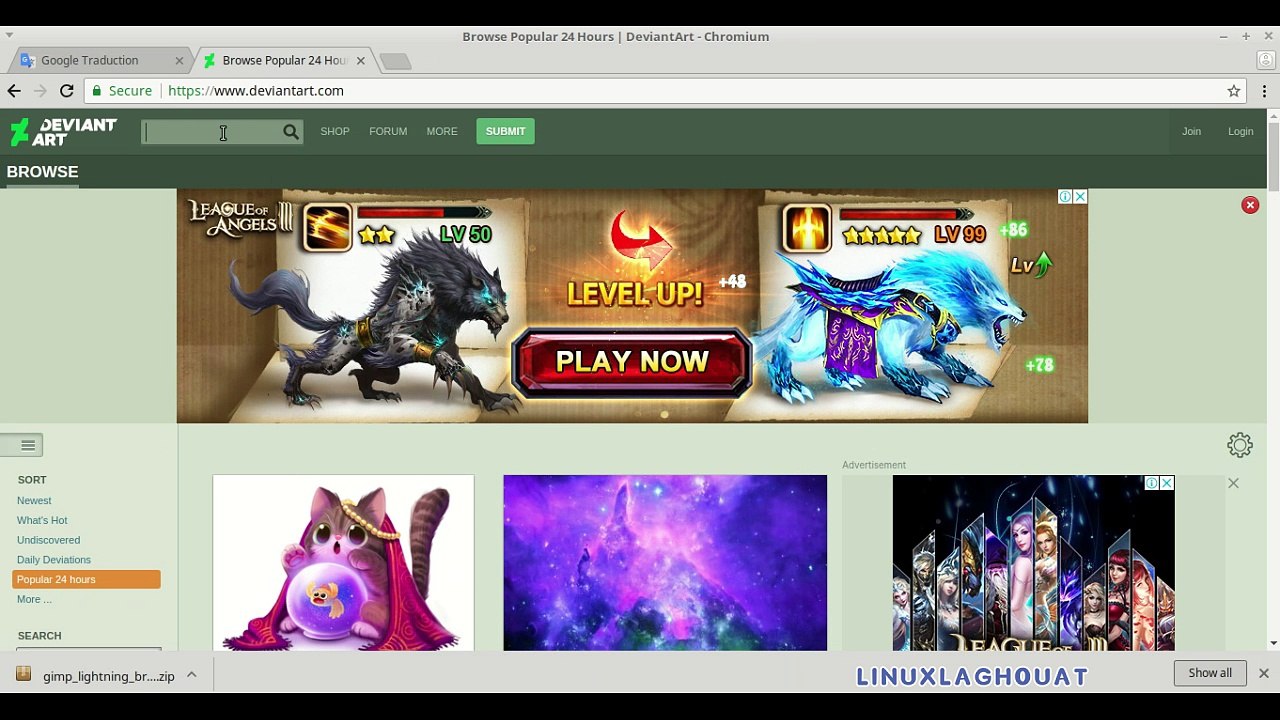Close the Google Traduction tab

[x=179, y=61]
